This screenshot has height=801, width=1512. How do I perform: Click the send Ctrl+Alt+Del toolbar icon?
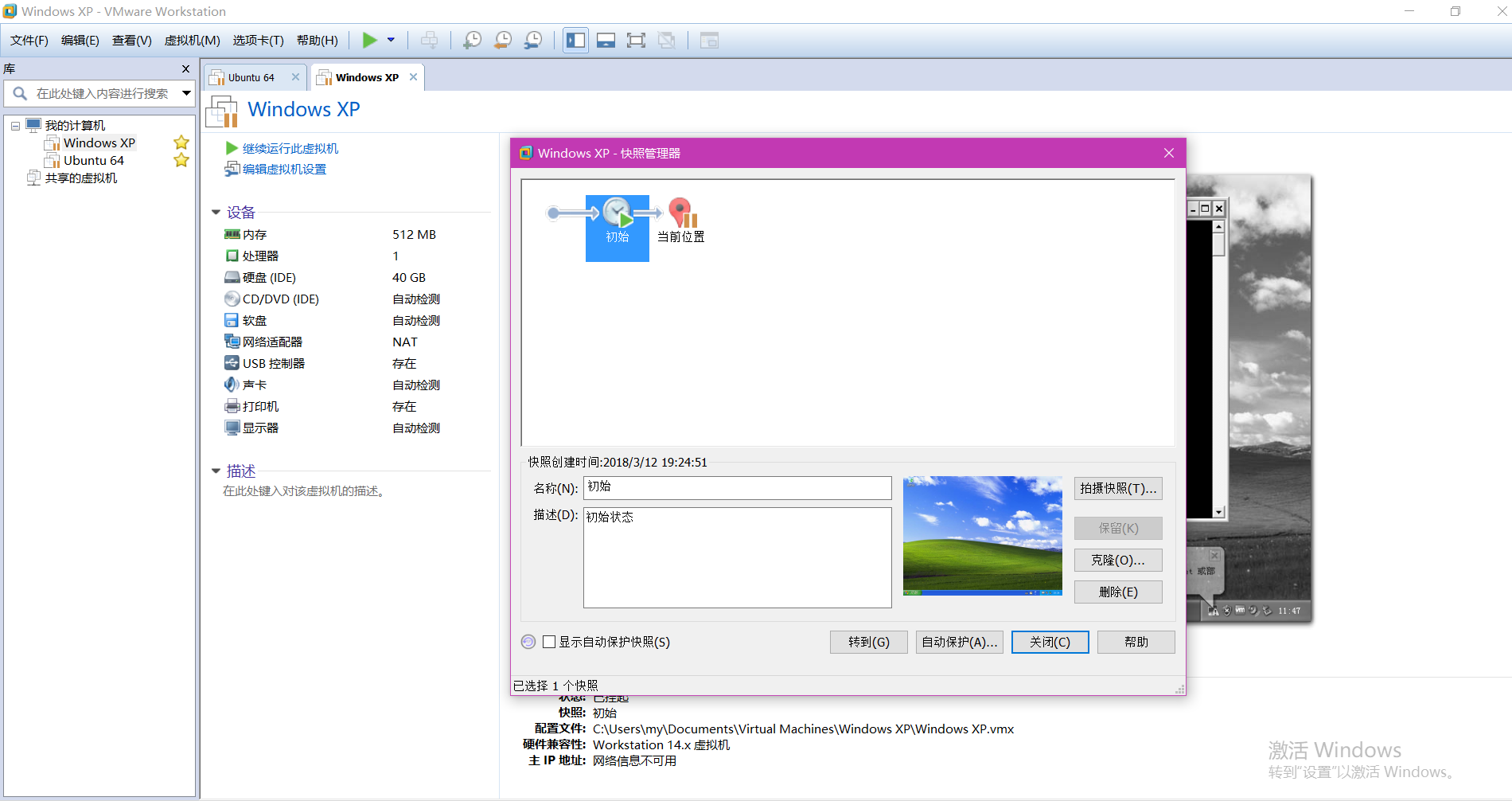pos(429,40)
